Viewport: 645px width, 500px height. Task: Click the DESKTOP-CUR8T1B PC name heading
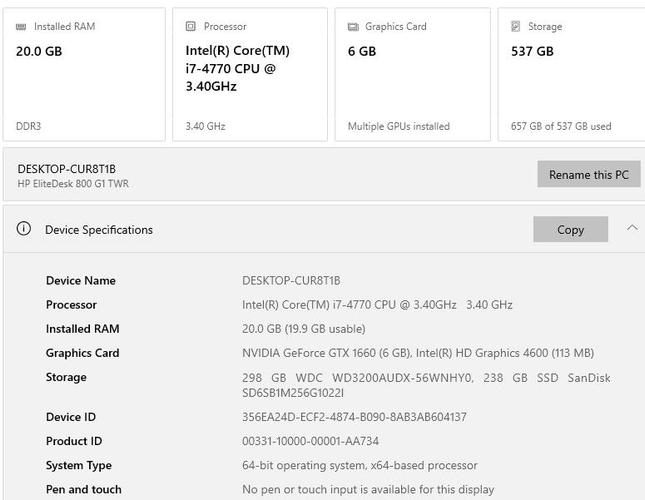point(67,169)
